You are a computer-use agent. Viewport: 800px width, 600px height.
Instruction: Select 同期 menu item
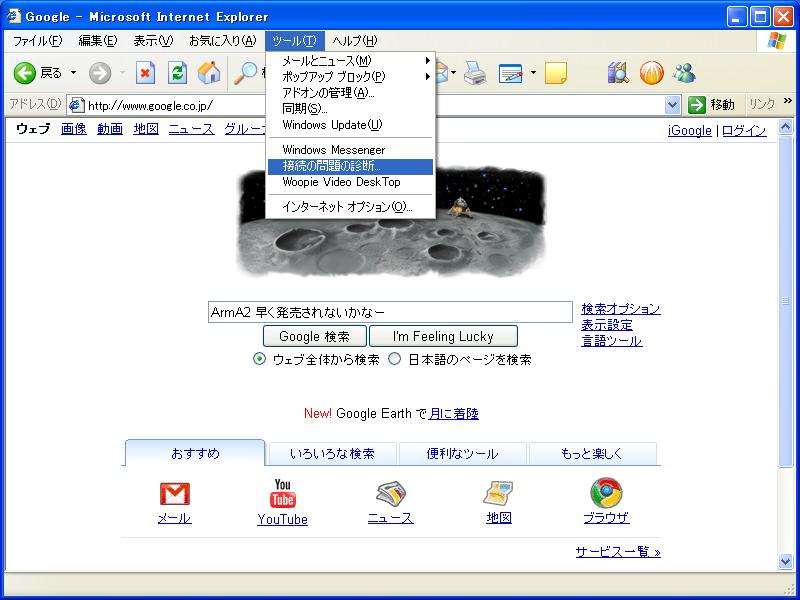point(350,109)
